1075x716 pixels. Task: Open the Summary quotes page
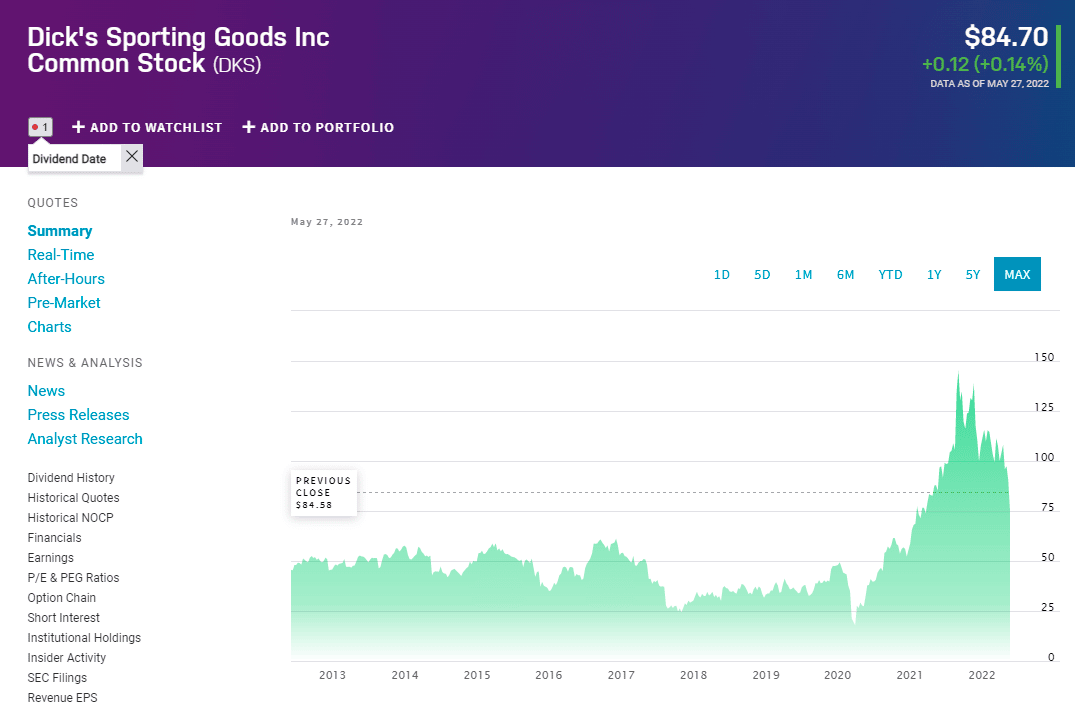[x=60, y=231]
